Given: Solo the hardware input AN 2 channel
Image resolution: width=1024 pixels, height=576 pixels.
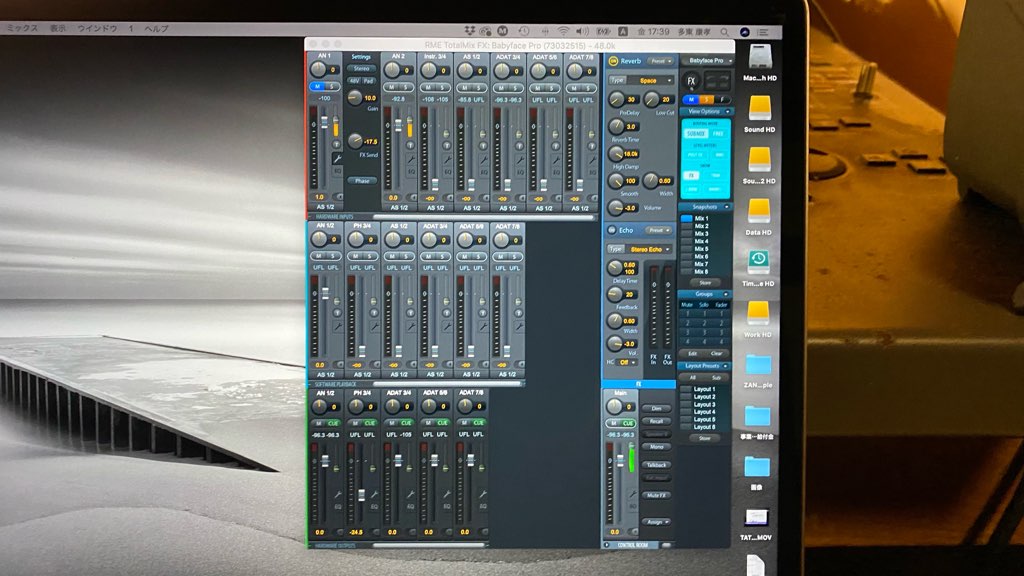Looking at the screenshot, I should tap(406, 86).
